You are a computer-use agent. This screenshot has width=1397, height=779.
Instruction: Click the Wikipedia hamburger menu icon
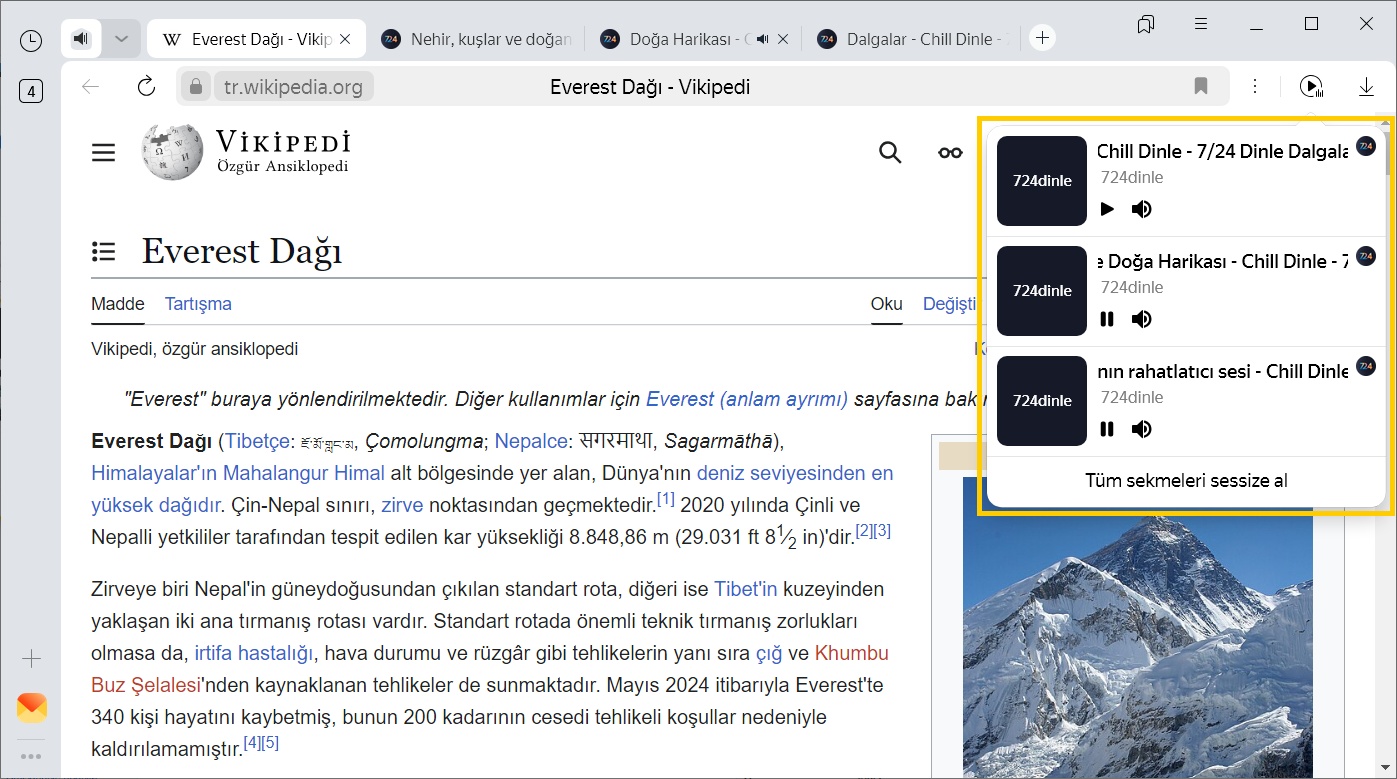tap(103, 152)
